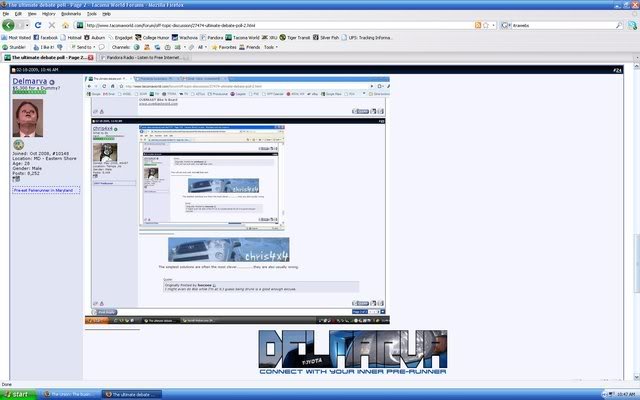640x400 pixels.
Task: Open the View menu
Action: coord(32,14)
